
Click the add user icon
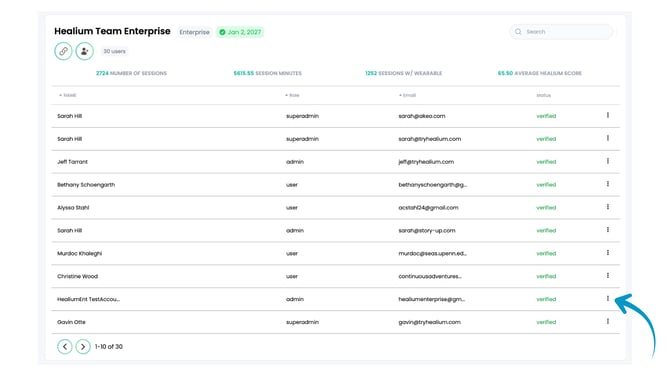85,51
